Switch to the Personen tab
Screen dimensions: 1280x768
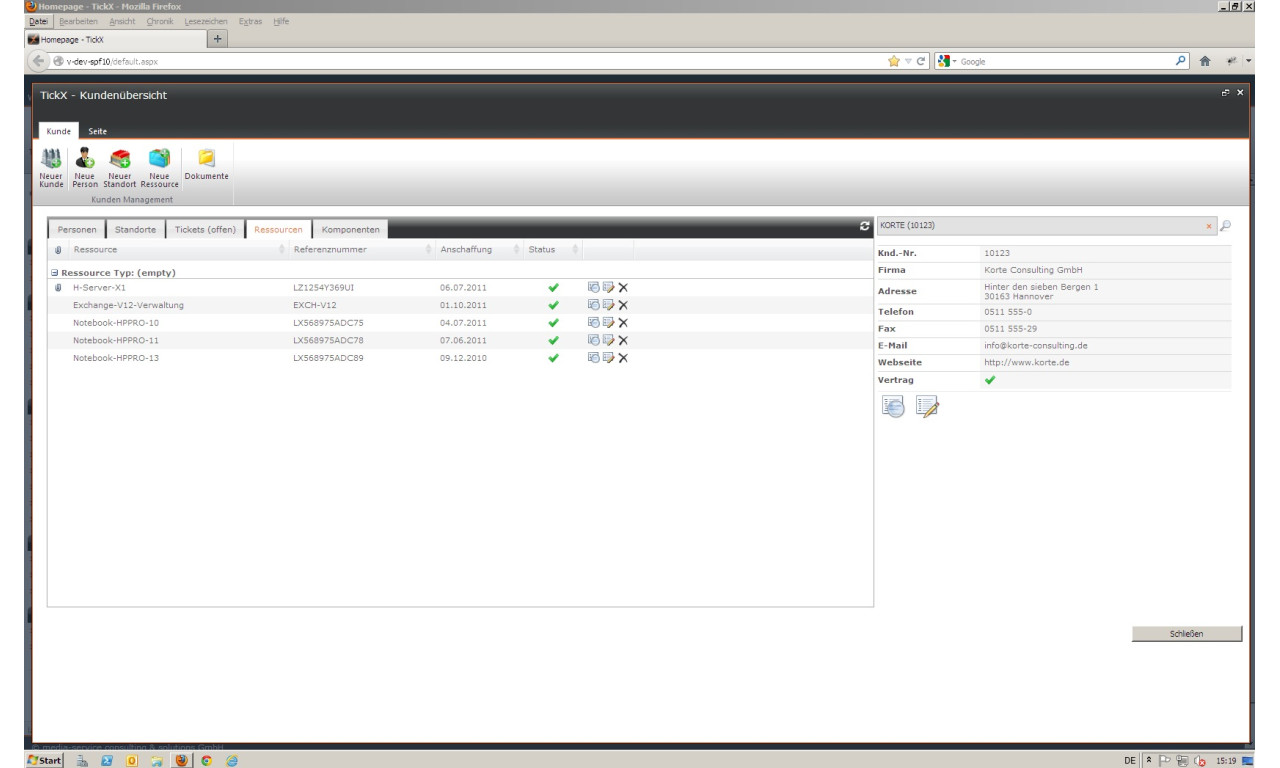[77, 230]
